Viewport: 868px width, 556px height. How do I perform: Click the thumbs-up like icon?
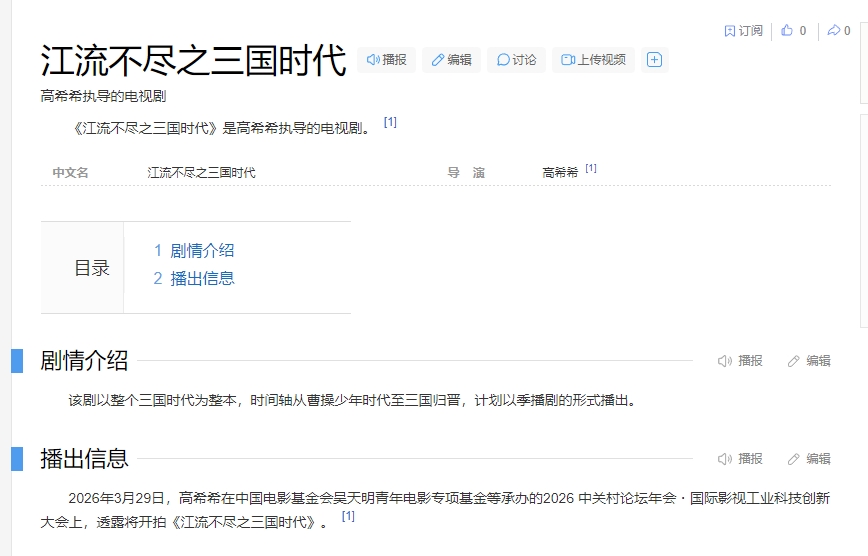(x=787, y=30)
